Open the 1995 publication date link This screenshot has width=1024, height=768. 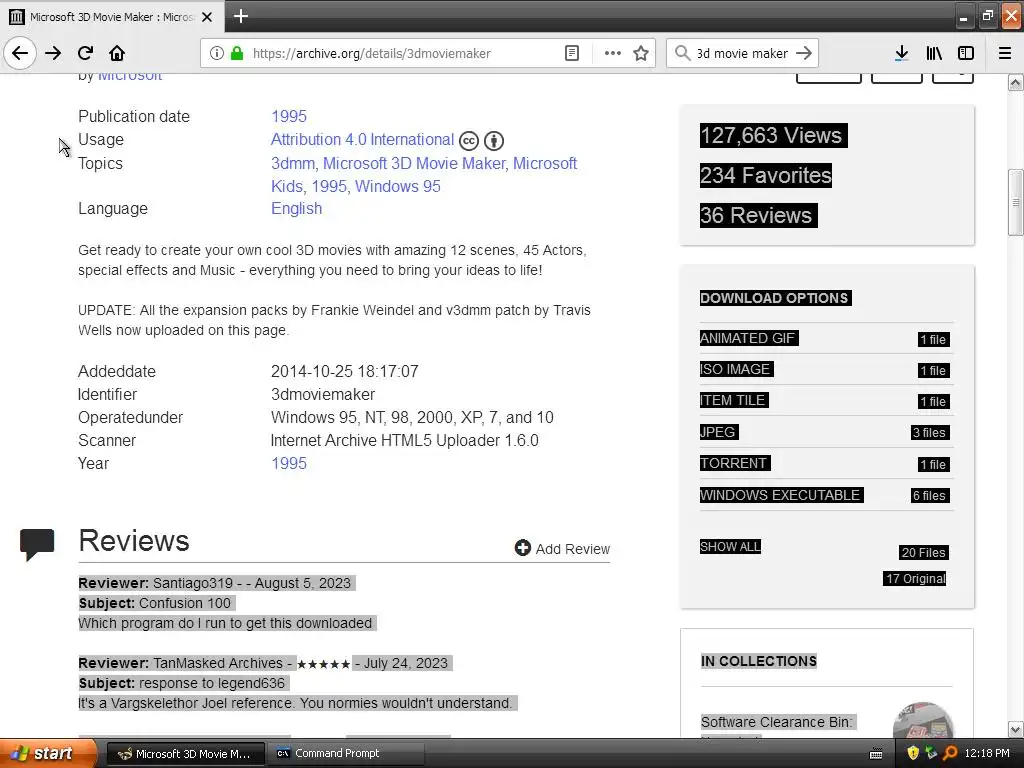[x=289, y=116]
